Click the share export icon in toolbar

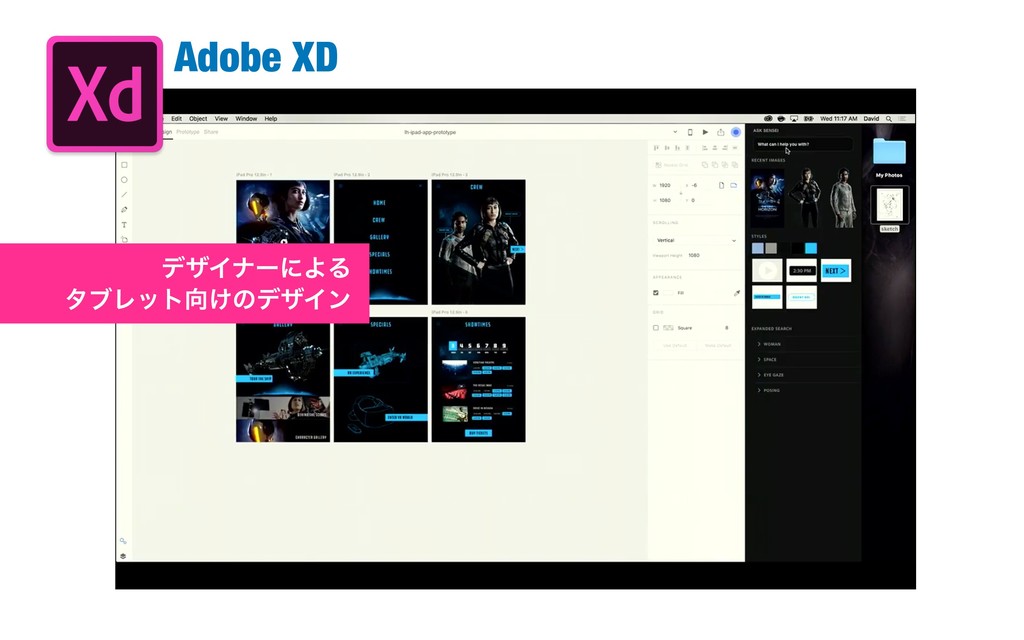(720, 132)
